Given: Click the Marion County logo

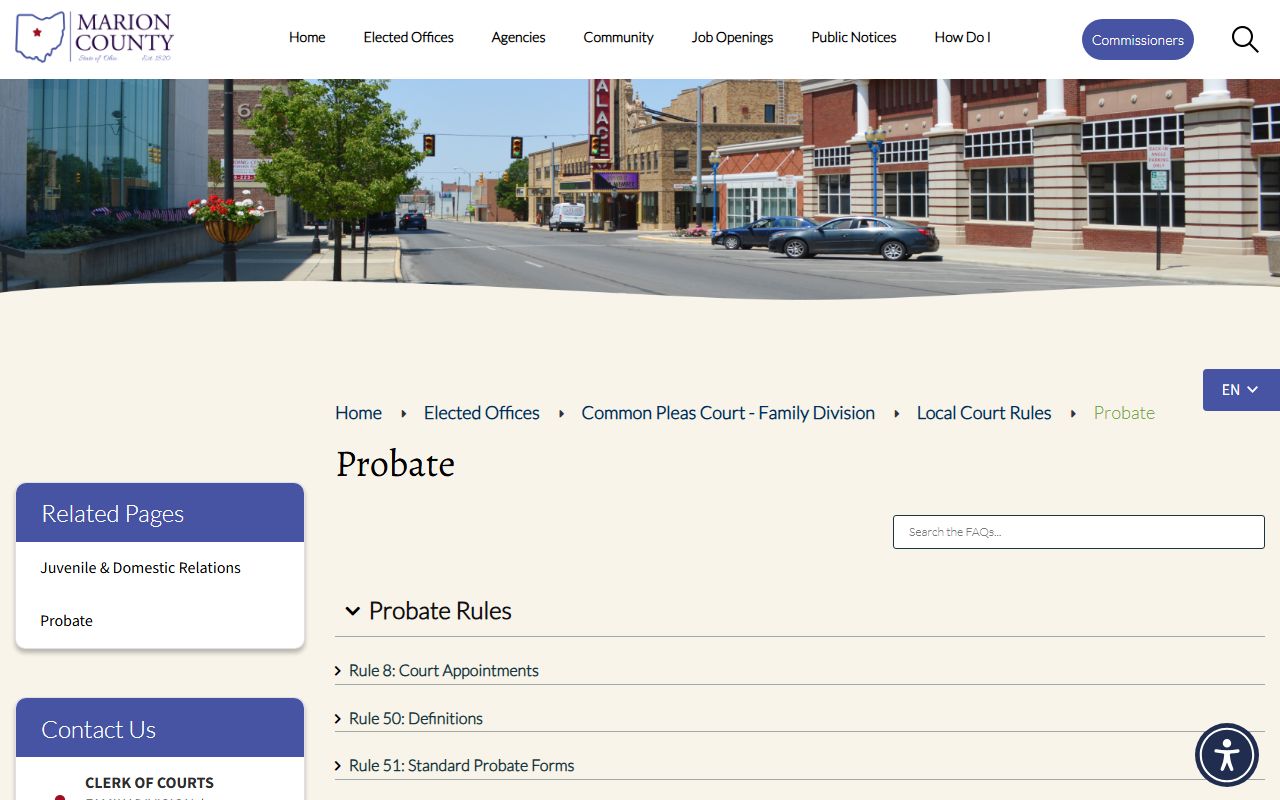Looking at the screenshot, I should pyautogui.click(x=95, y=37).
